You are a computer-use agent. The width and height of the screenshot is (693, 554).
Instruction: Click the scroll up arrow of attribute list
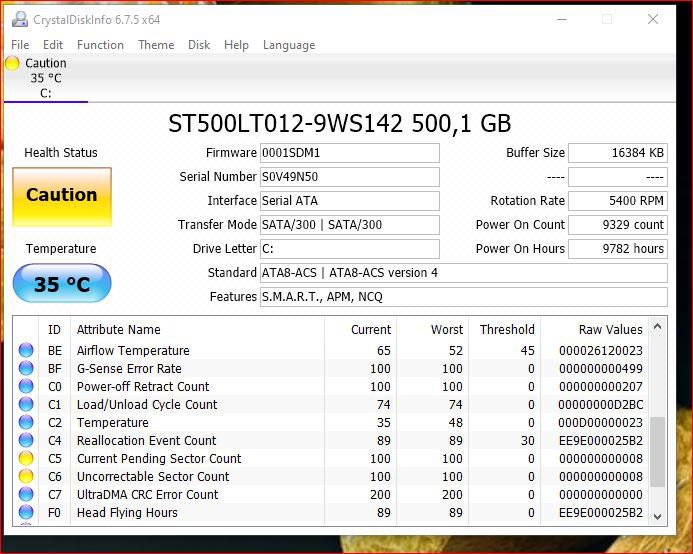[x=657, y=327]
